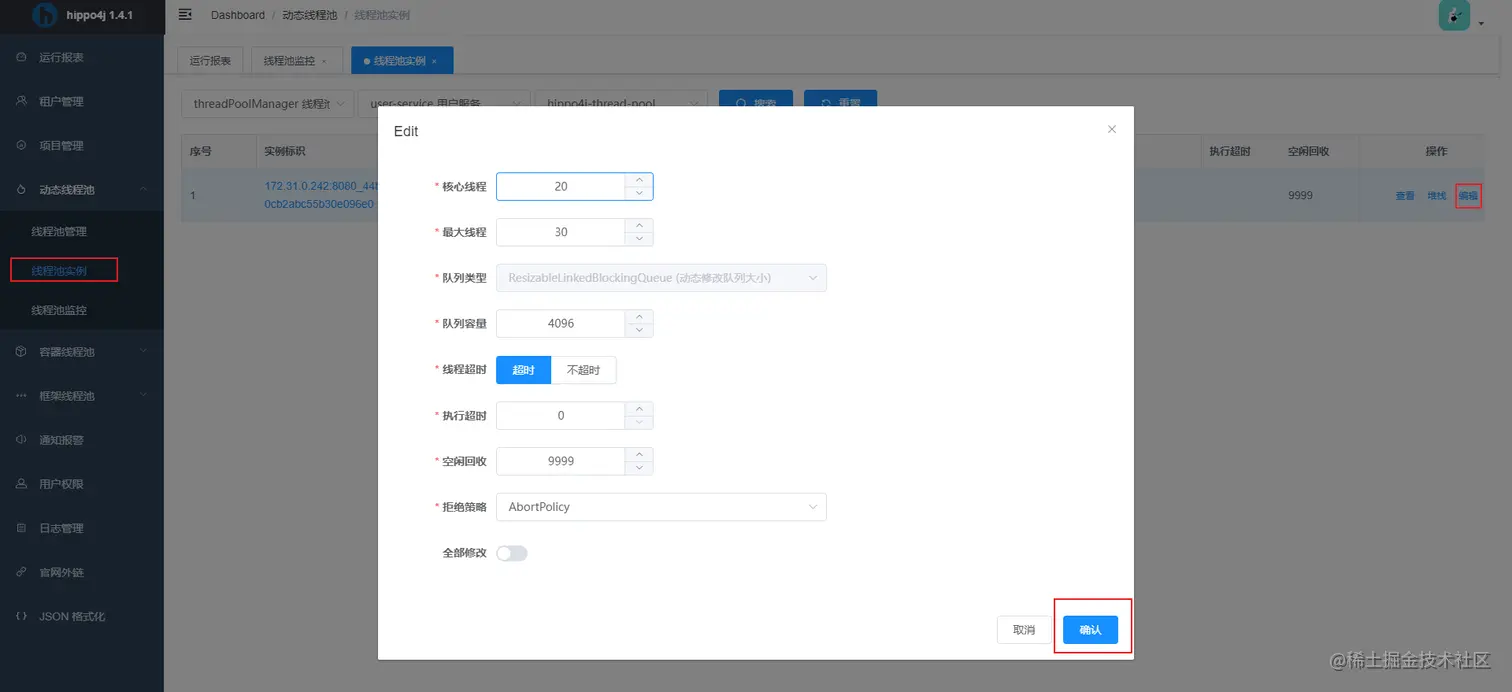The height and width of the screenshot is (692, 1512).
Task: Open the user-service project dropdown
Action: [444, 104]
